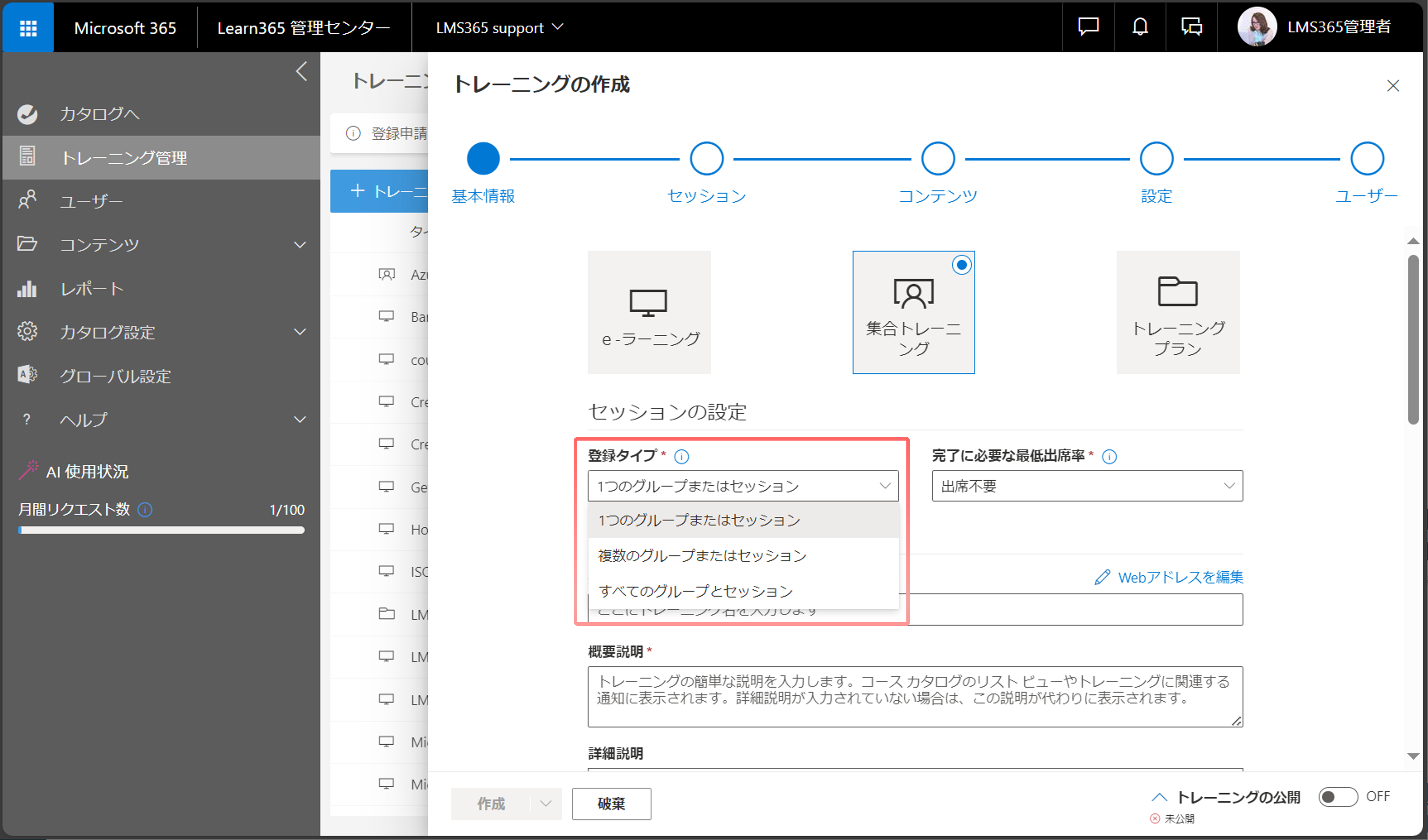
Task: Click the Microsoft 365 header link
Action: (x=125, y=28)
